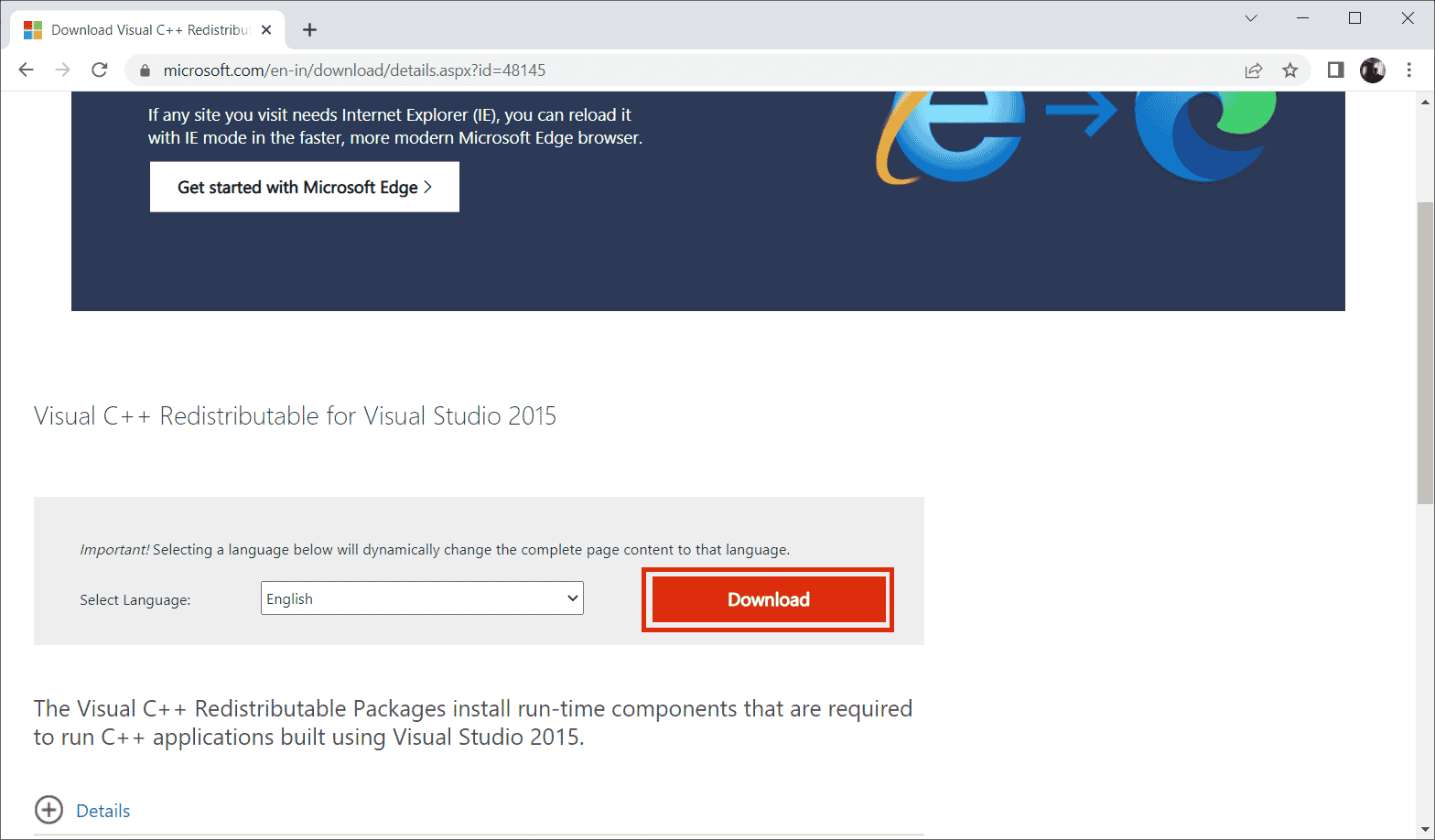This screenshot has height=840, width=1435.
Task: Click the Microsoft Edge logo image
Action: pyautogui.click(x=1206, y=137)
